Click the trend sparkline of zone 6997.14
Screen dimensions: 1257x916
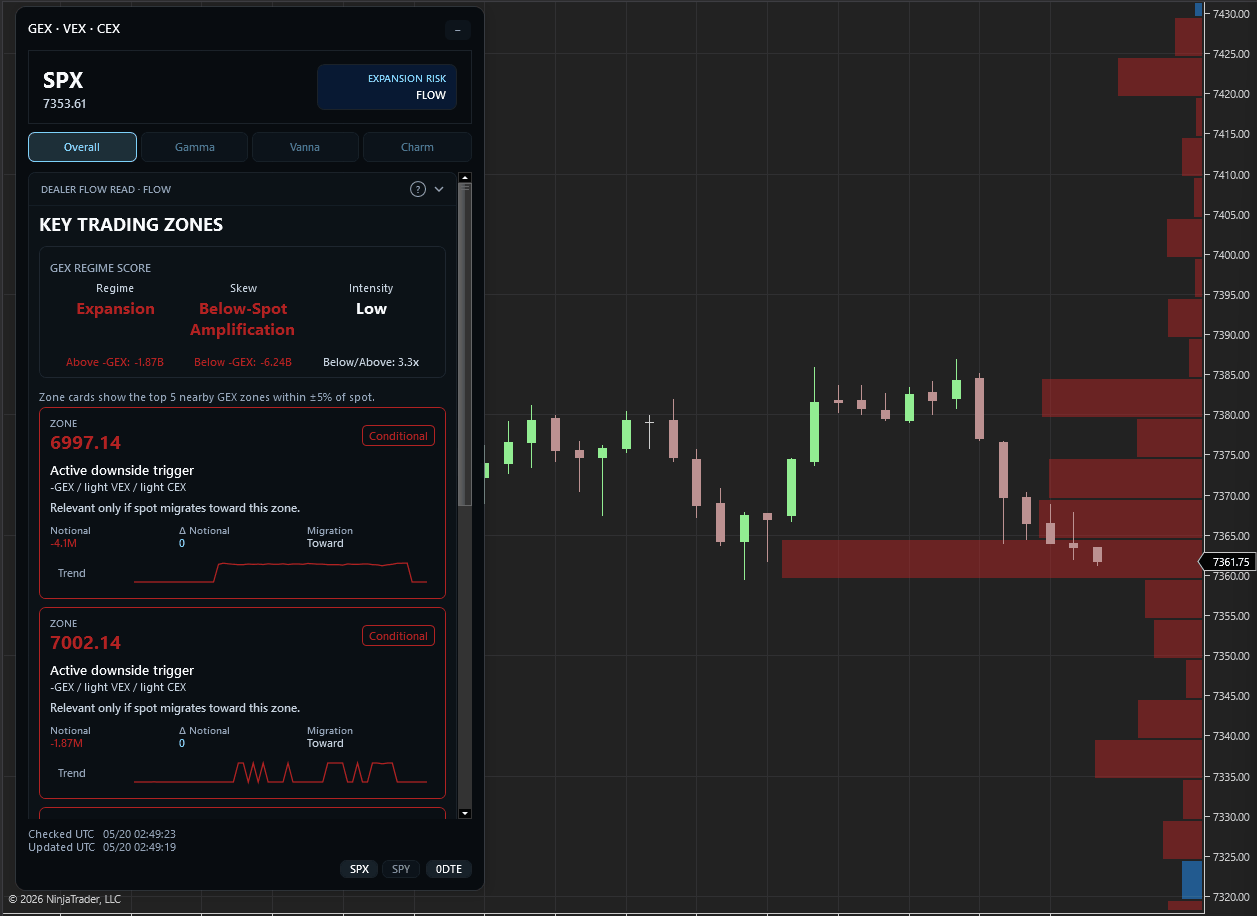pos(280,572)
